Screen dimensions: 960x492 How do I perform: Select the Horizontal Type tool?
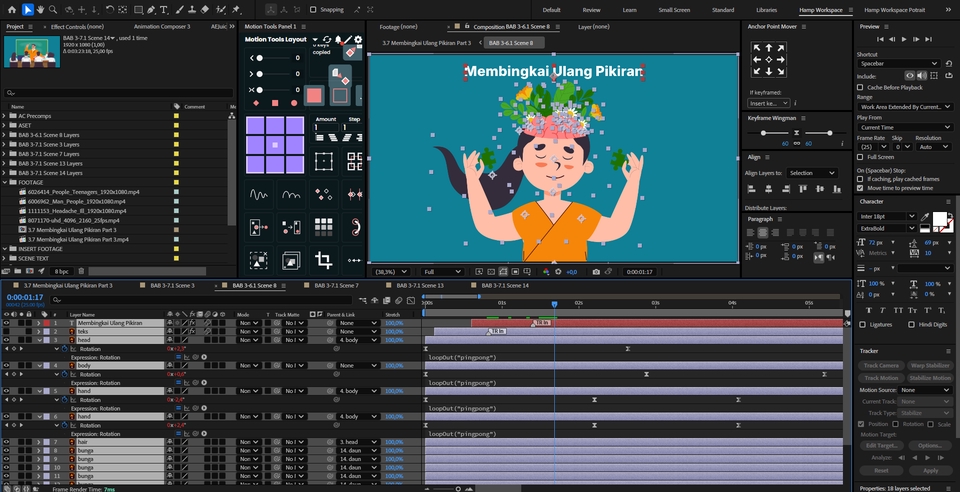[164, 9]
